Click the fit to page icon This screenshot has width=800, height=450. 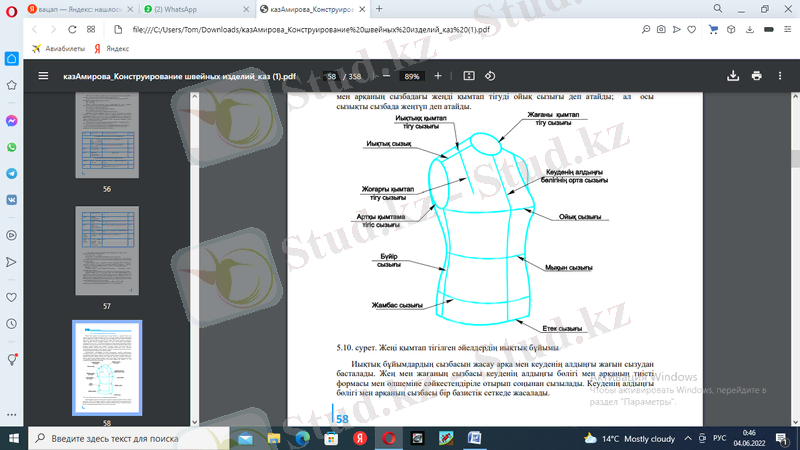click(469, 76)
